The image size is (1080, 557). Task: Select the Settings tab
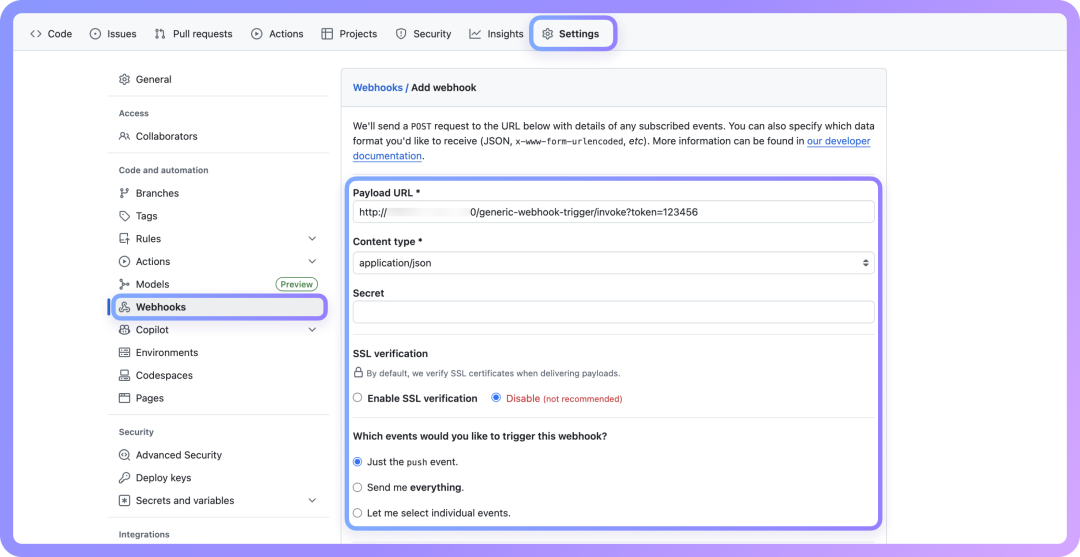(x=570, y=34)
